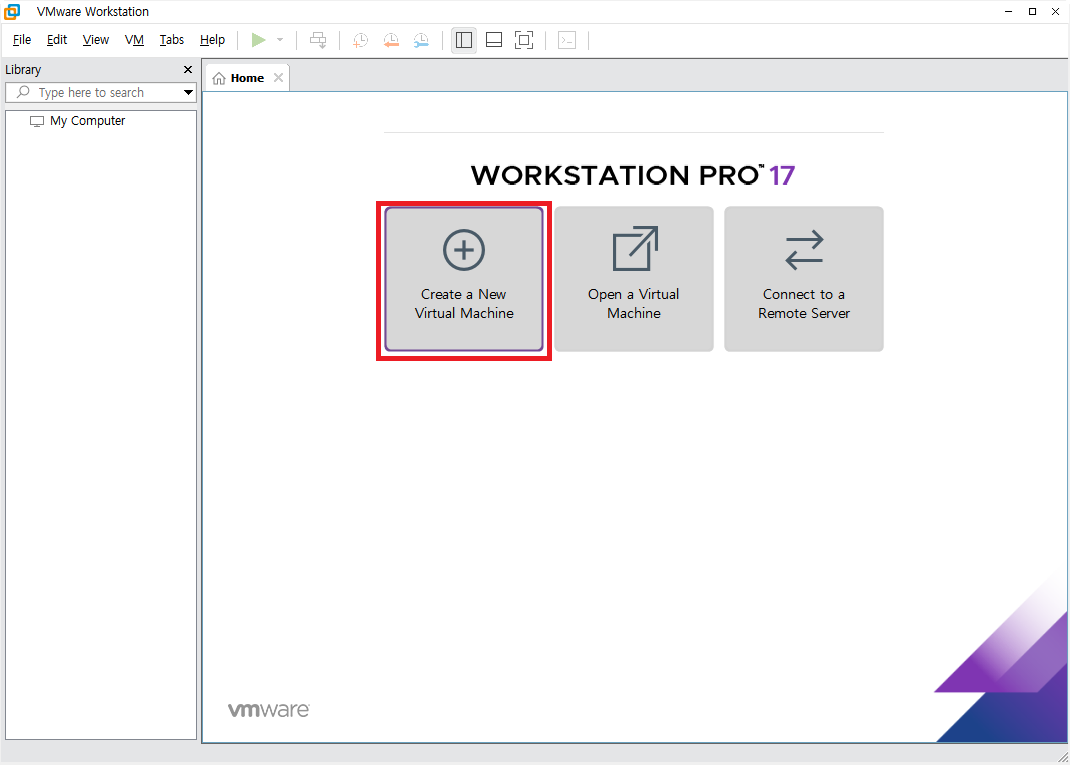
Task: Click the Library search input field
Action: [100, 92]
